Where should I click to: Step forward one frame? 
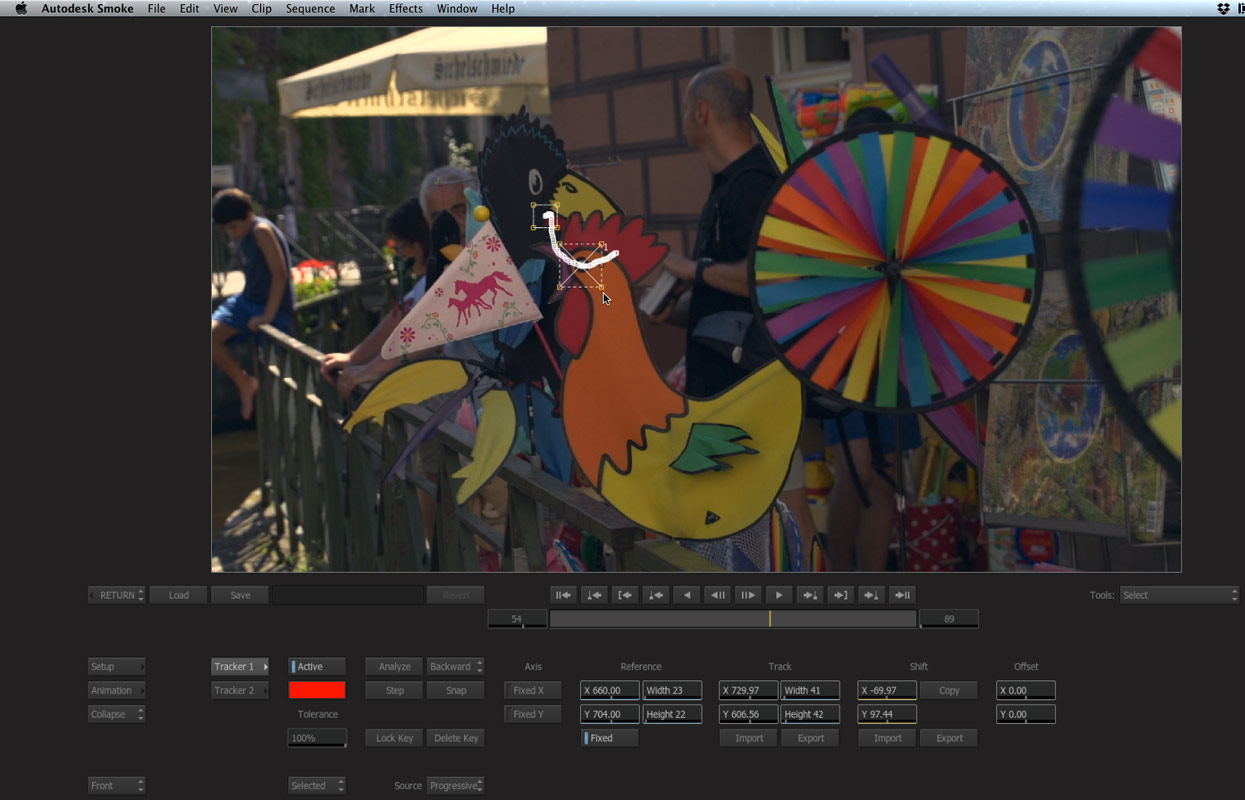point(747,595)
